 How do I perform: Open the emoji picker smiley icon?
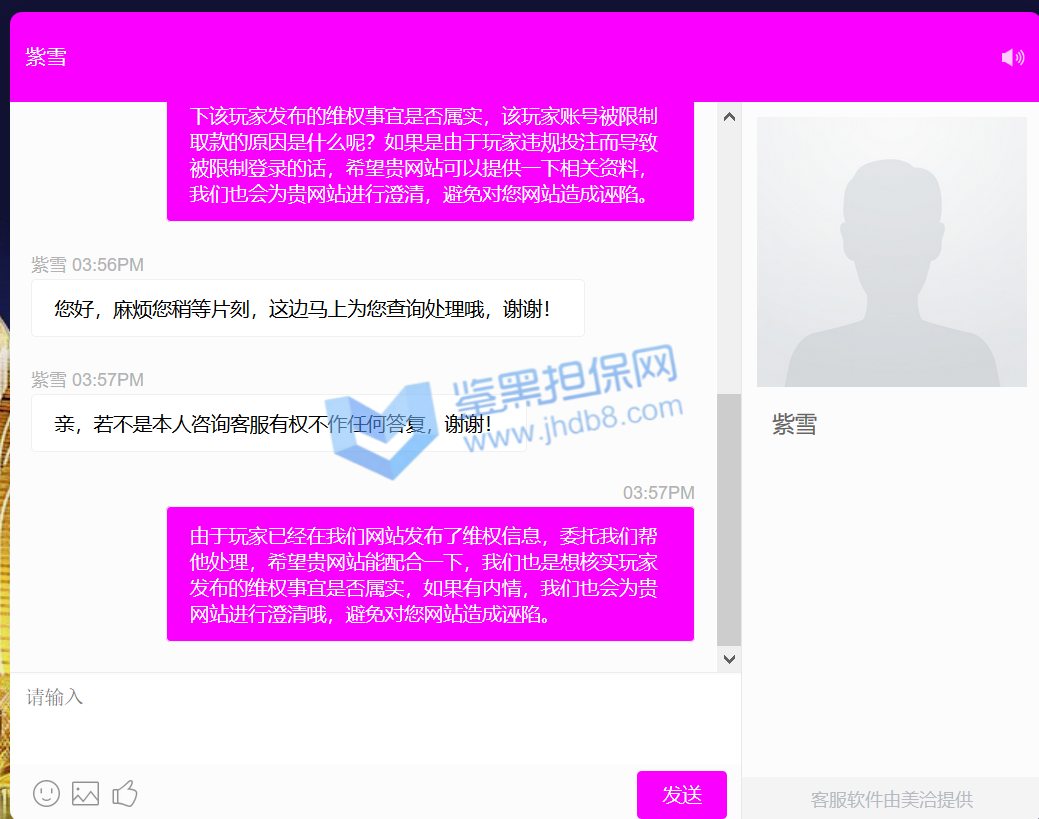coord(47,794)
